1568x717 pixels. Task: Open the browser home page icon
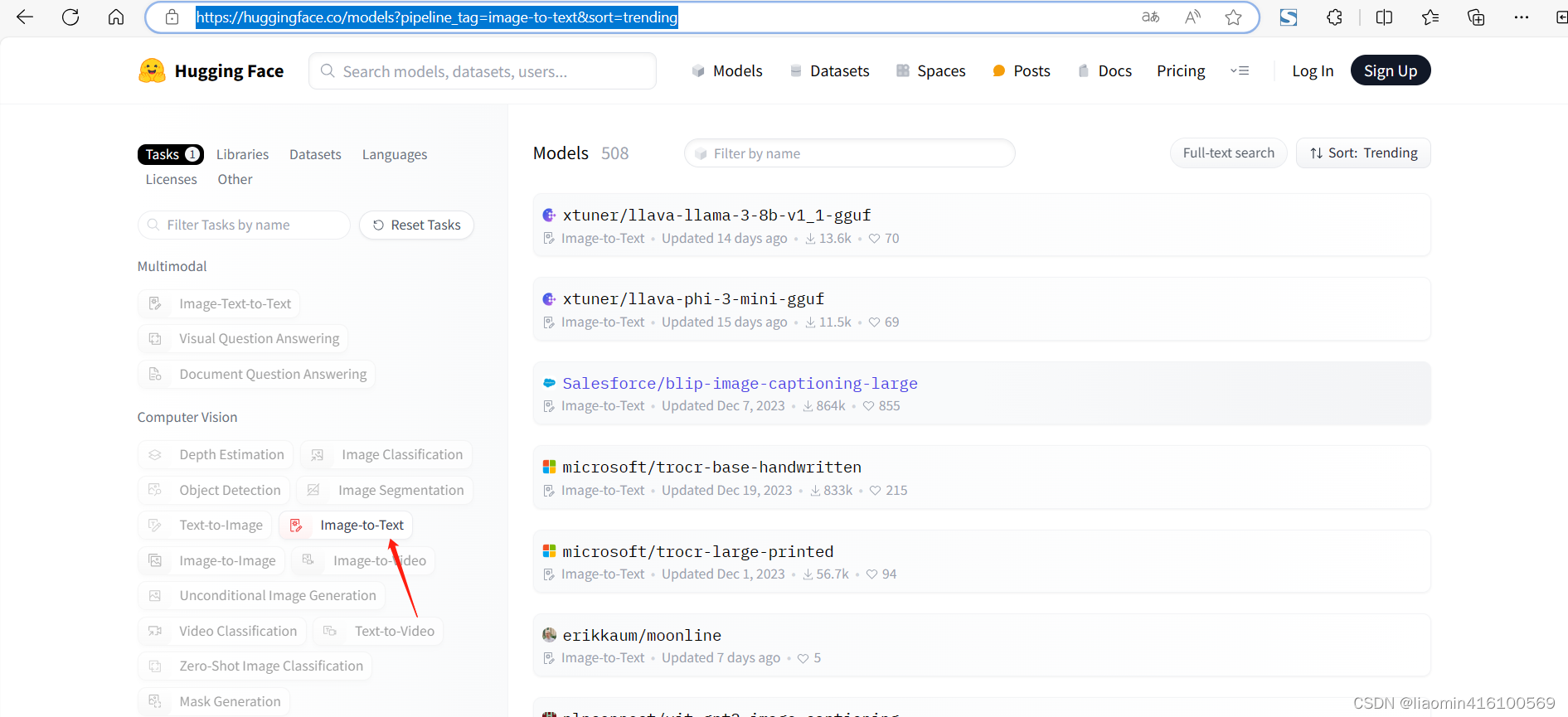click(x=116, y=17)
